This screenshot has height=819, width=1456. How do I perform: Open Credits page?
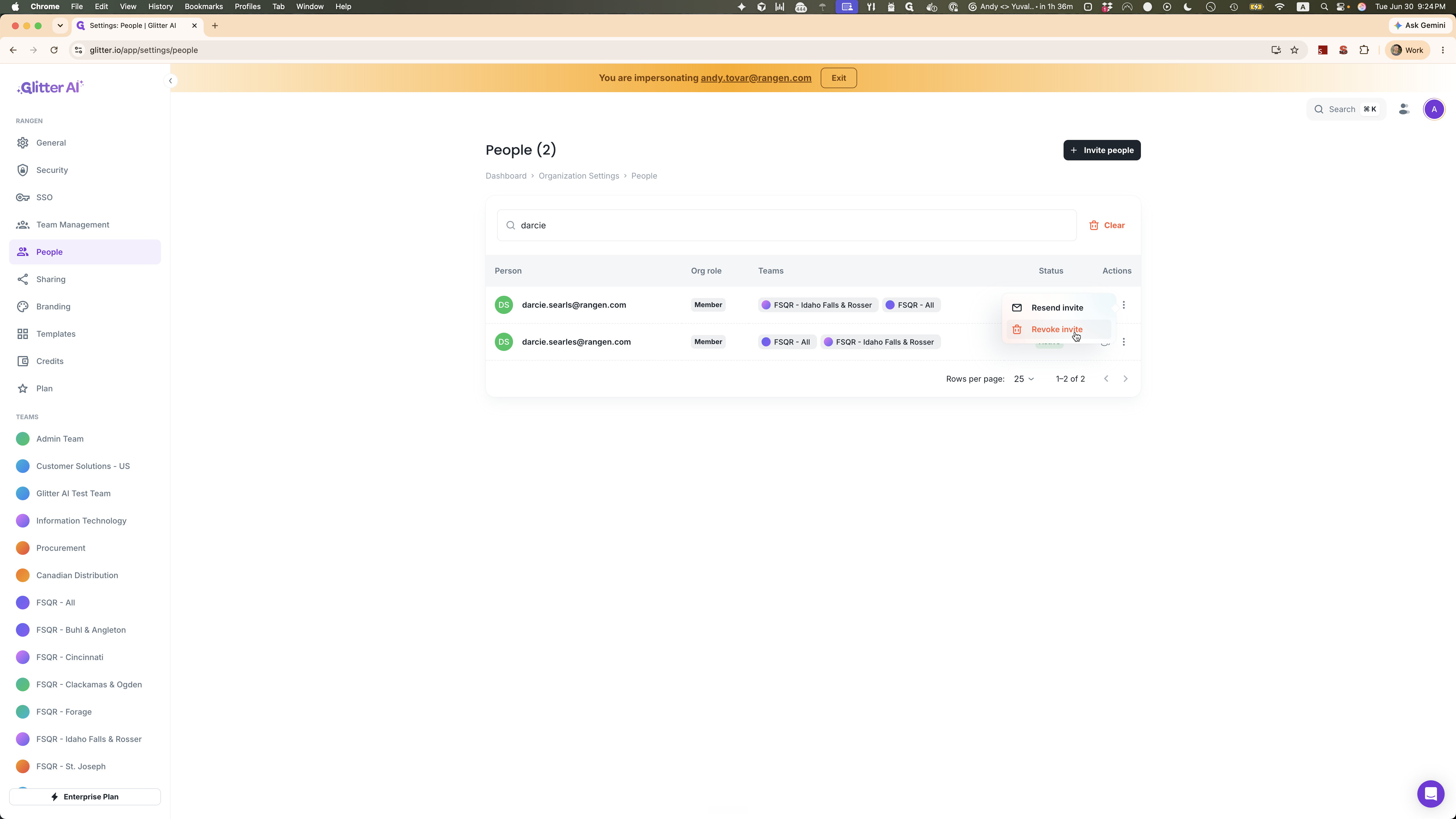click(x=85, y=361)
